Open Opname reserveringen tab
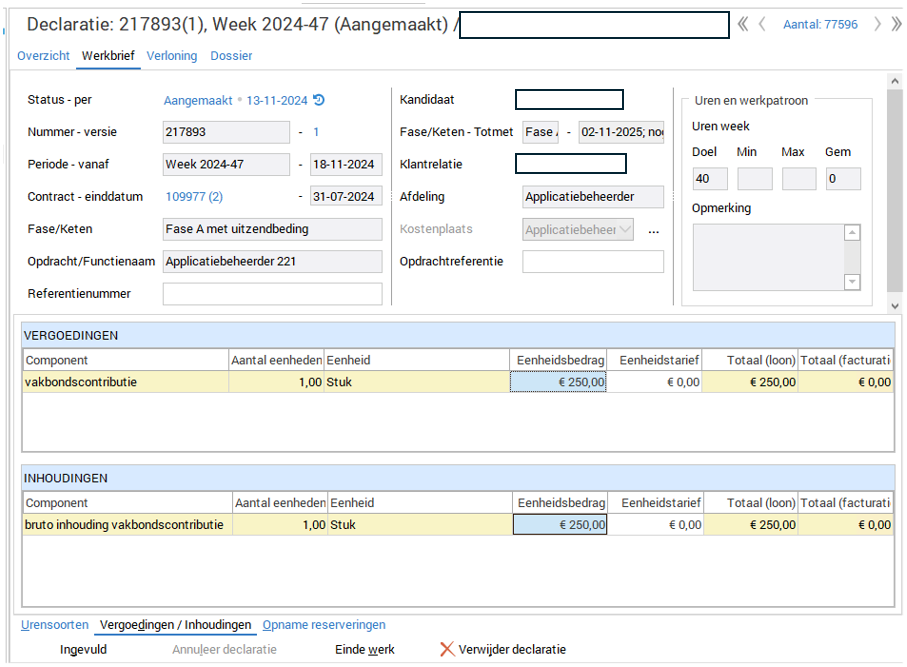Screen dimensions: 907x667 point(324,625)
